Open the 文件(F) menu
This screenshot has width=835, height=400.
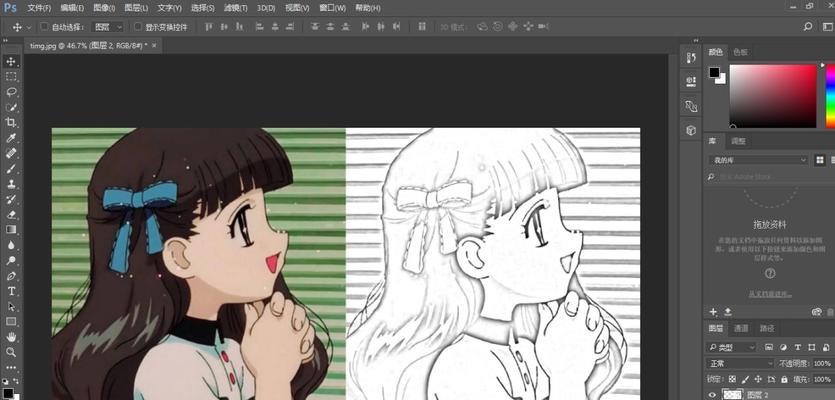point(39,8)
